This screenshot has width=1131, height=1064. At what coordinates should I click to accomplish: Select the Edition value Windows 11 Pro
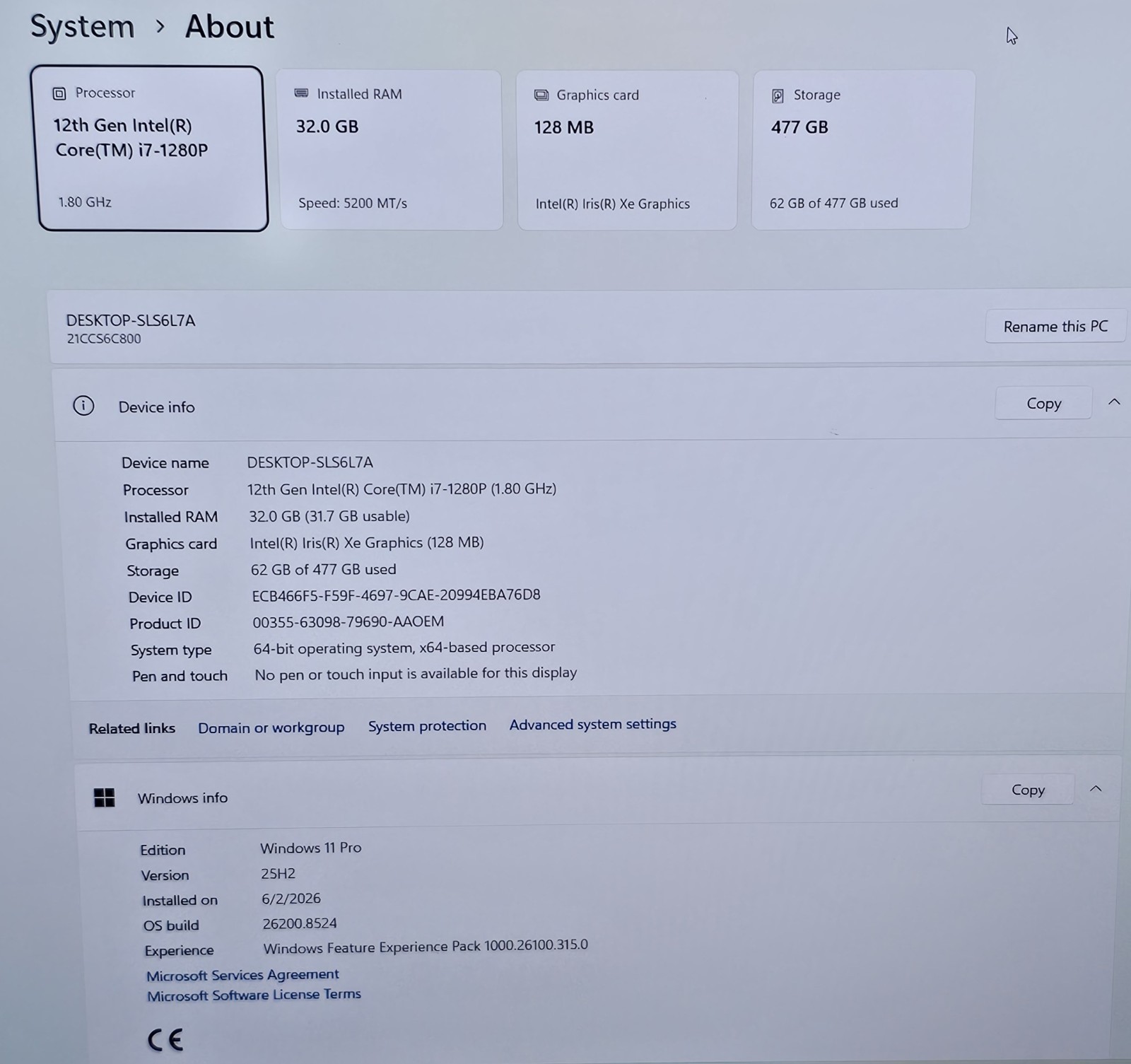[310, 848]
